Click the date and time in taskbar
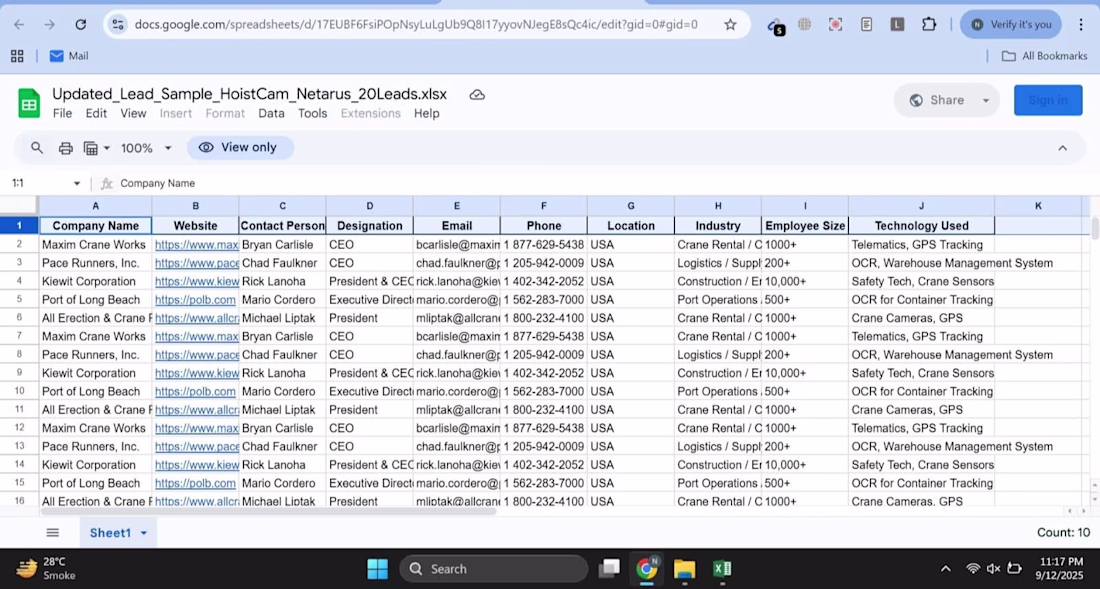1100x589 pixels. pos(1061,569)
